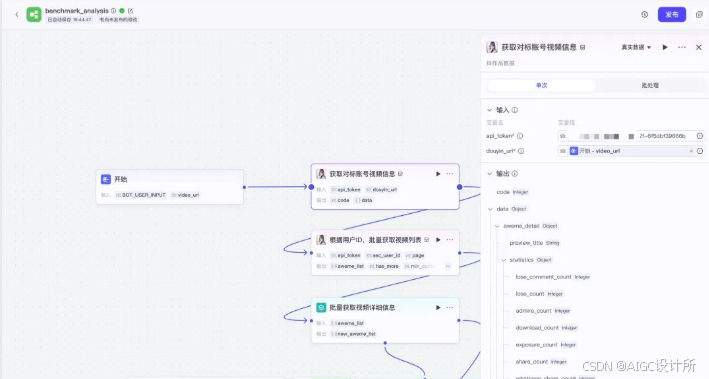The height and width of the screenshot is (379, 709).
Task: Click 批量获取视频详细信息 teal node icon
Action: (321, 308)
